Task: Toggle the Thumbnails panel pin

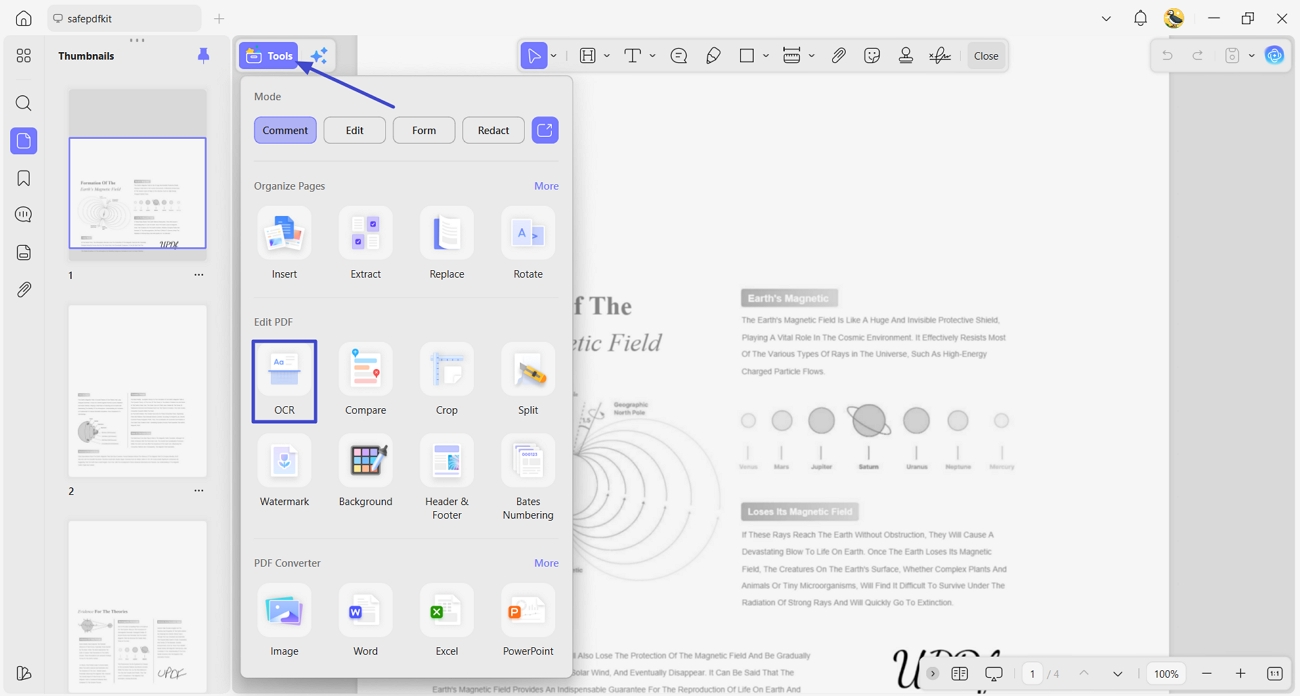Action: click(204, 55)
